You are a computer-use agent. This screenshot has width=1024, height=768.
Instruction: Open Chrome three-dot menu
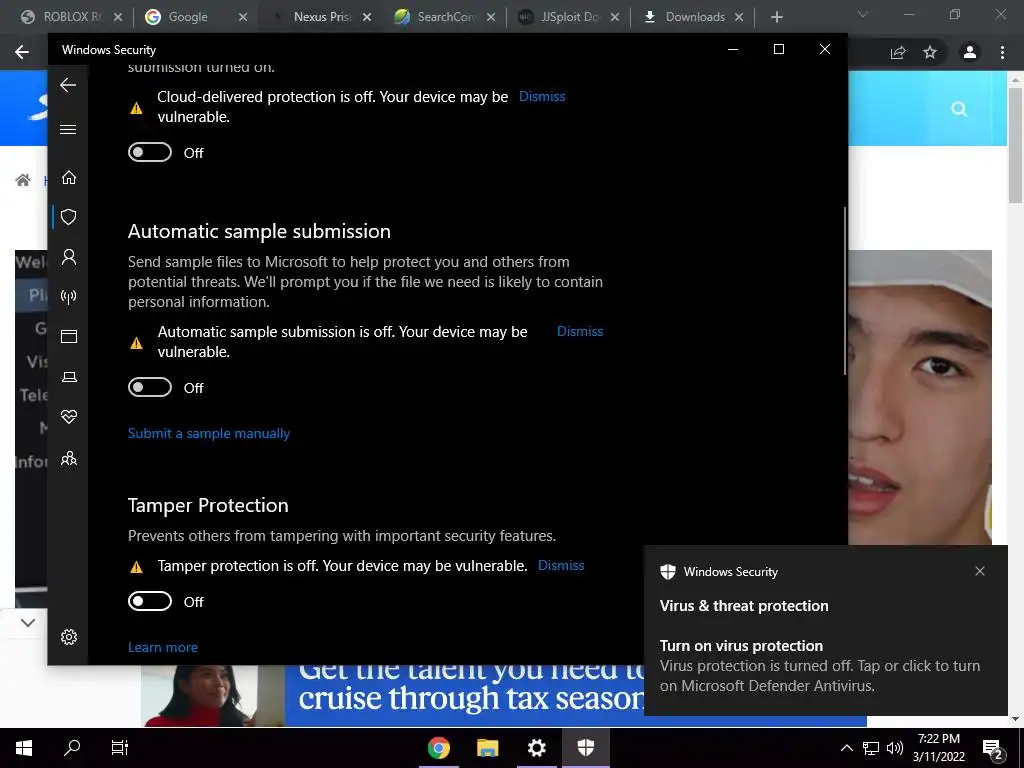(x=1002, y=52)
